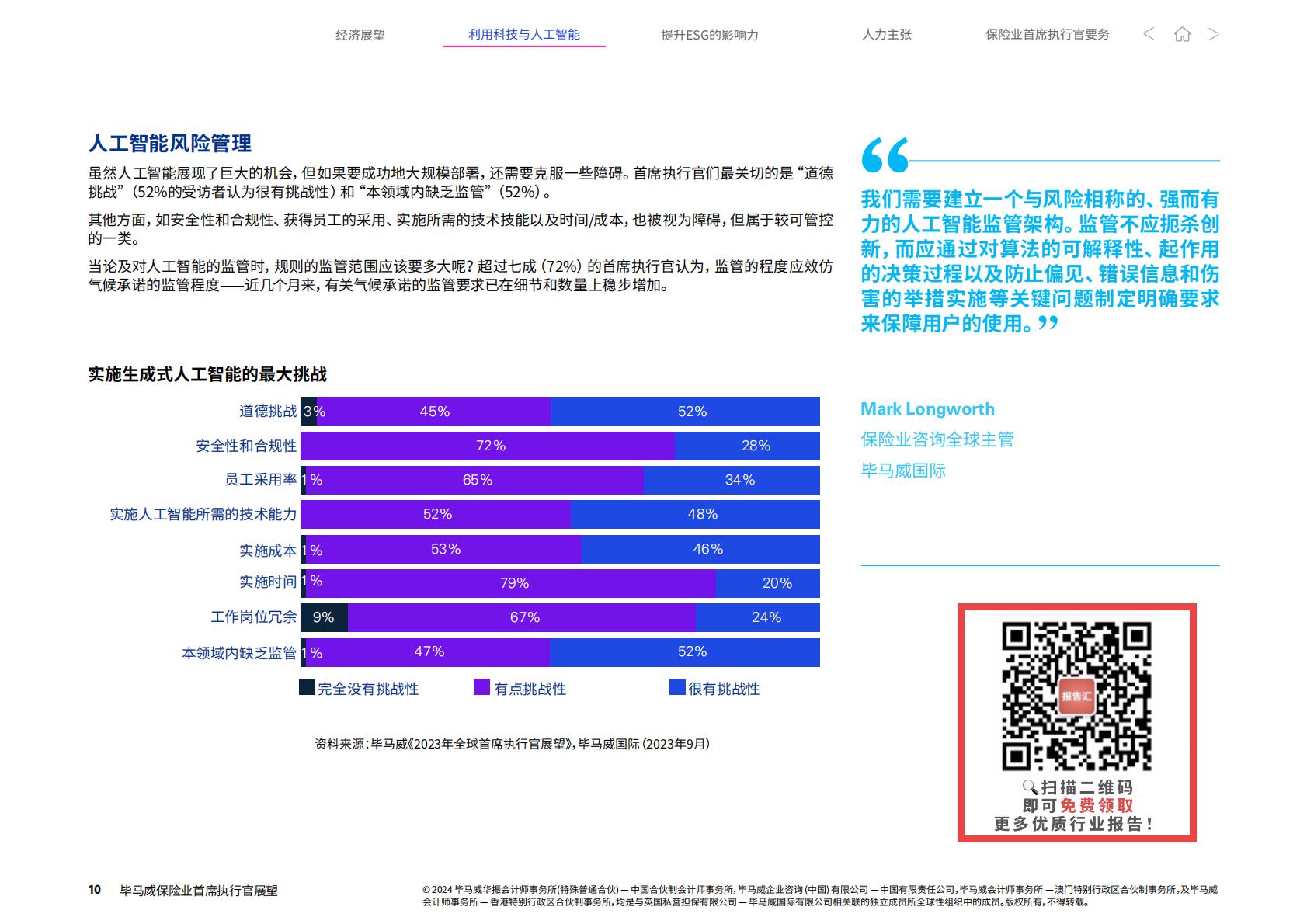Image resolution: width=1307 pixels, height=924 pixels.
Task: Click the 79% bar for 实施时间
Action: pos(510,583)
